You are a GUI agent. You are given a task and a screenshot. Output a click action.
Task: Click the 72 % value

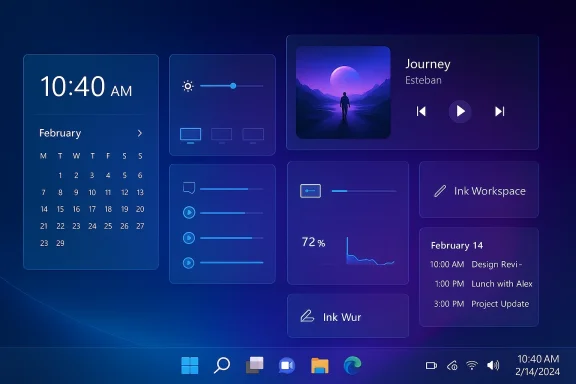[x=313, y=242]
